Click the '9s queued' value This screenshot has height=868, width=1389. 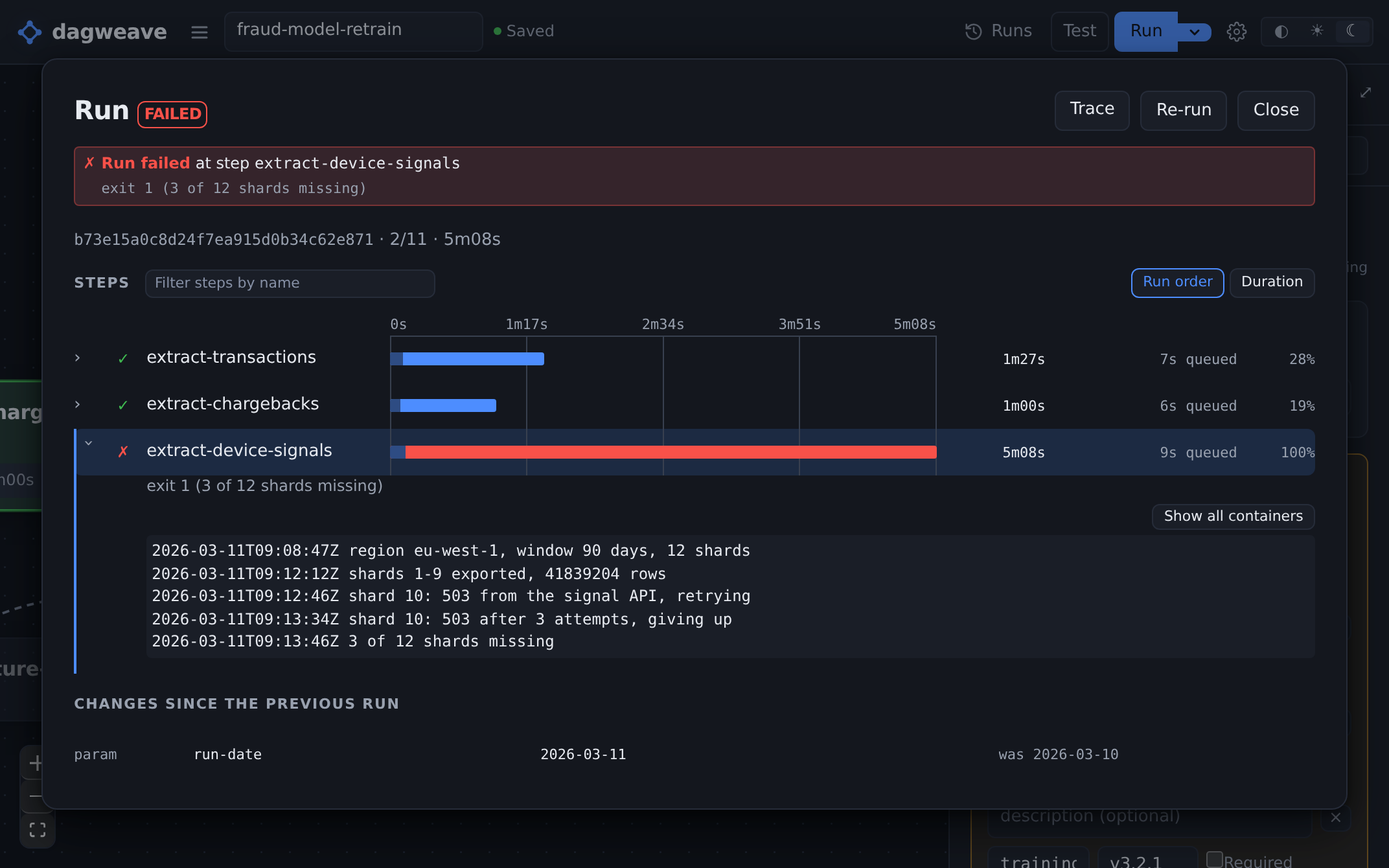pos(1198,453)
